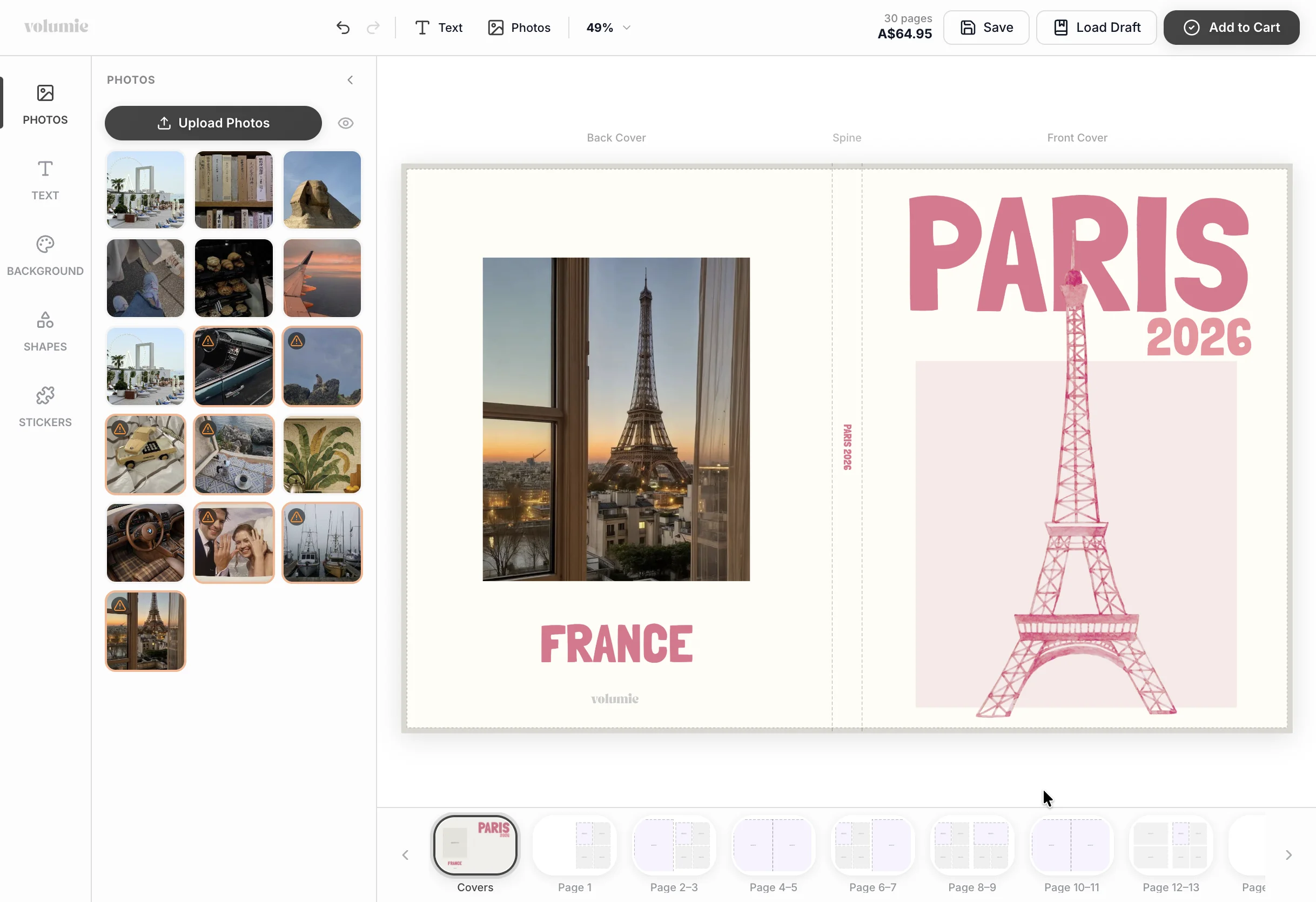Toggle the eye icon beside Upload Photos
The height and width of the screenshot is (902, 1316).
click(345, 123)
